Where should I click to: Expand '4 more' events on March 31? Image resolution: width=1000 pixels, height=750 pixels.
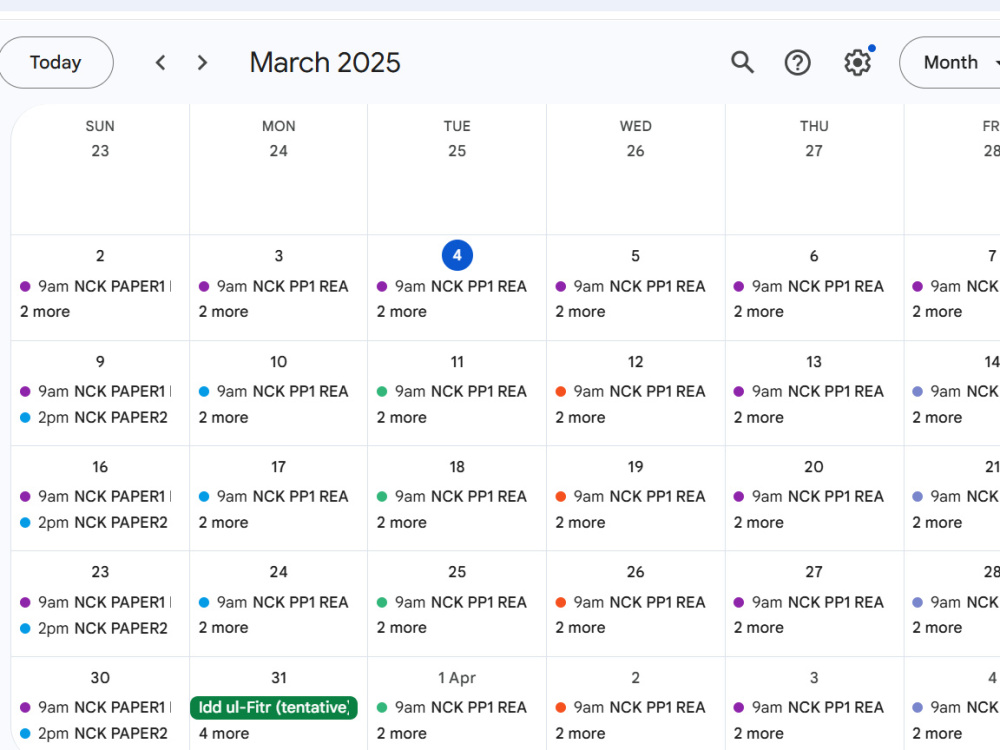click(224, 733)
